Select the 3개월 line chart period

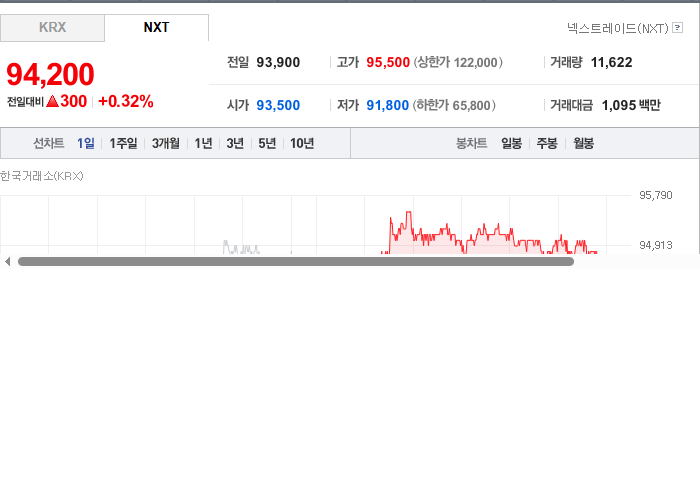pyautogui.click(x=166, y=143)
